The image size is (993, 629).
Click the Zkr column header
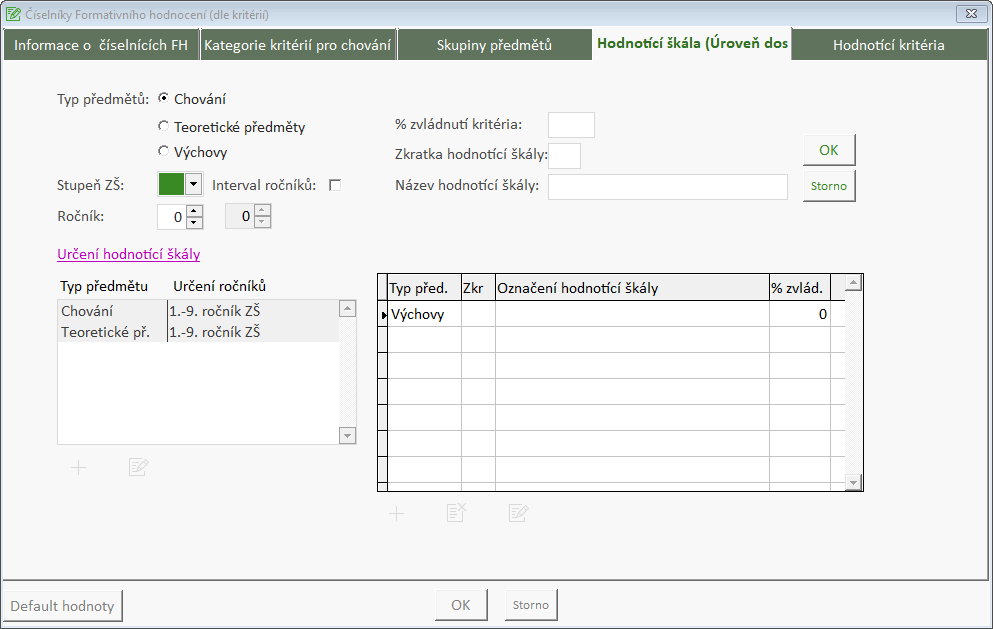[478, 288]
